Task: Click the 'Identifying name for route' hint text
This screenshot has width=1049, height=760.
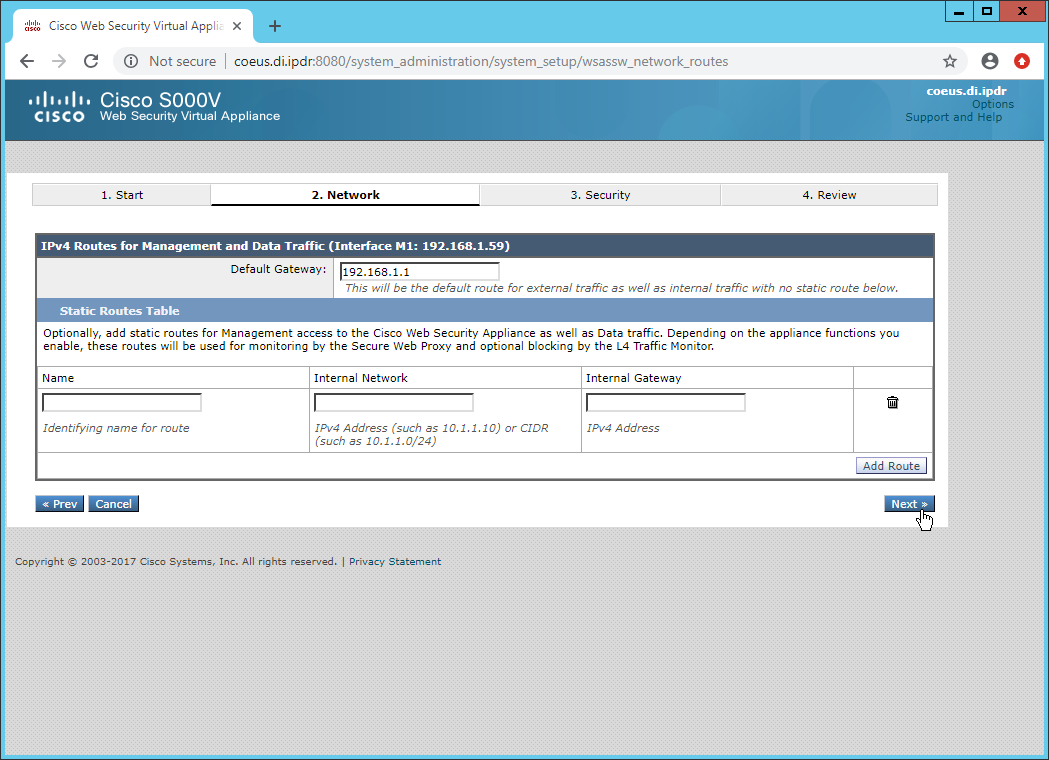Action: 116,428
